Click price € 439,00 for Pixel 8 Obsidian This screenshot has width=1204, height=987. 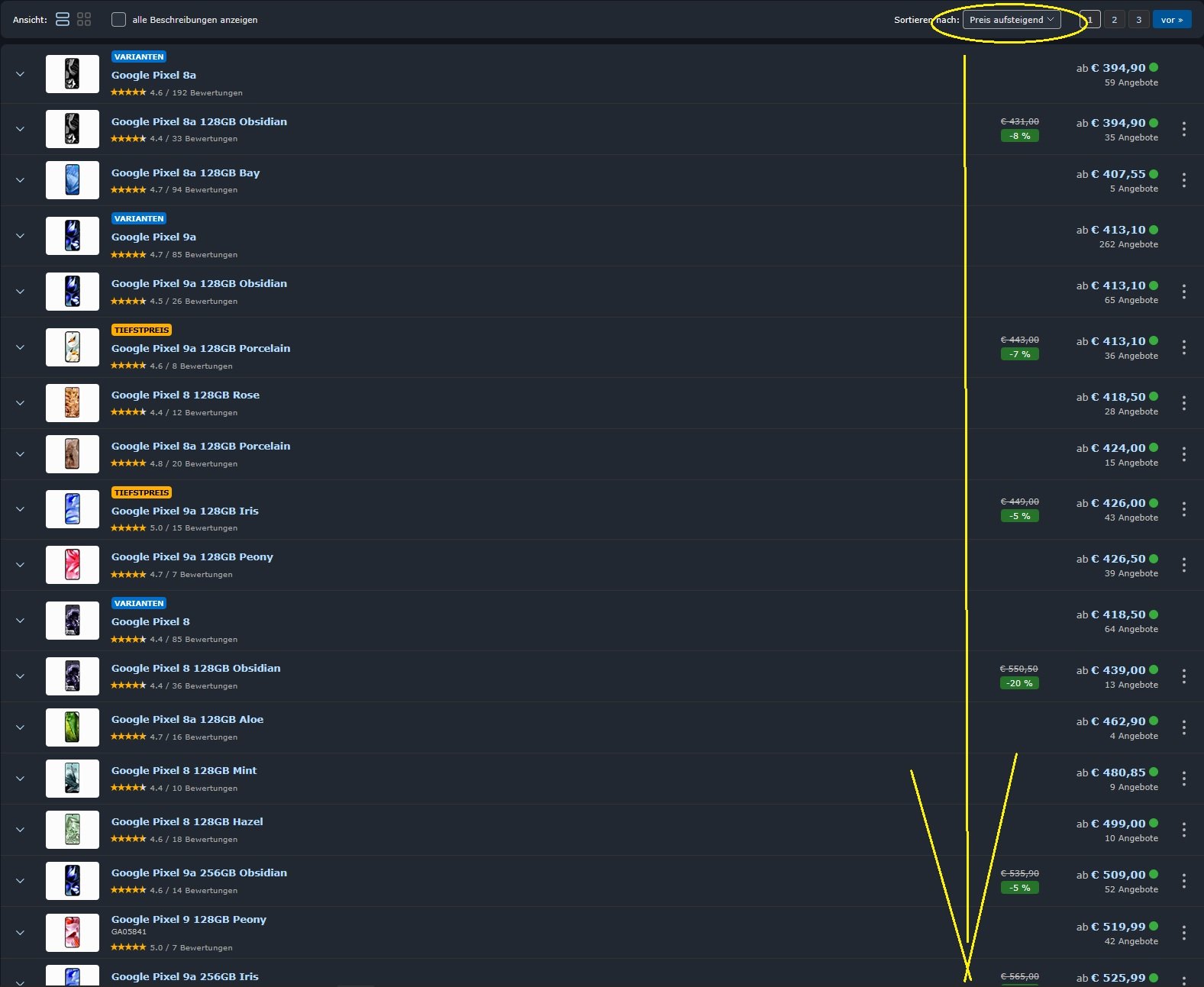1118,670
